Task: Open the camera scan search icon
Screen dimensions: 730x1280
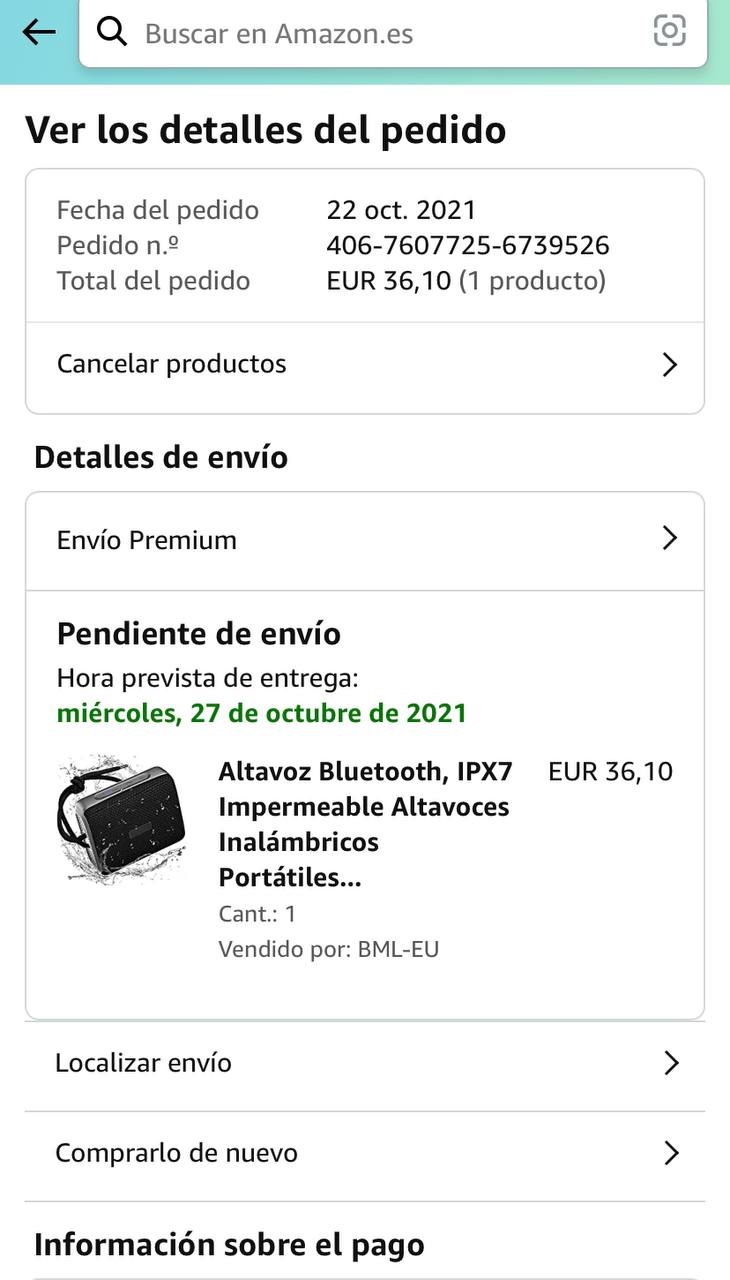Action: click(669, 32)
